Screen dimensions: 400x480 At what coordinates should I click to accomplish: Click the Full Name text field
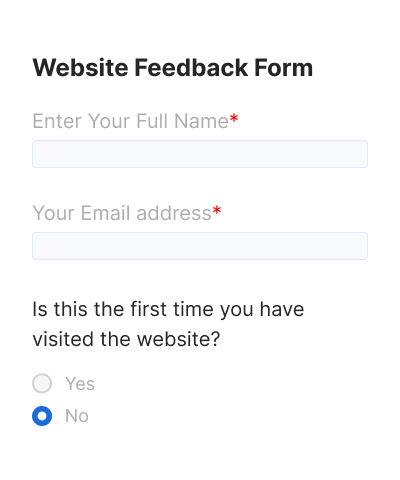(x=200, y=154)
